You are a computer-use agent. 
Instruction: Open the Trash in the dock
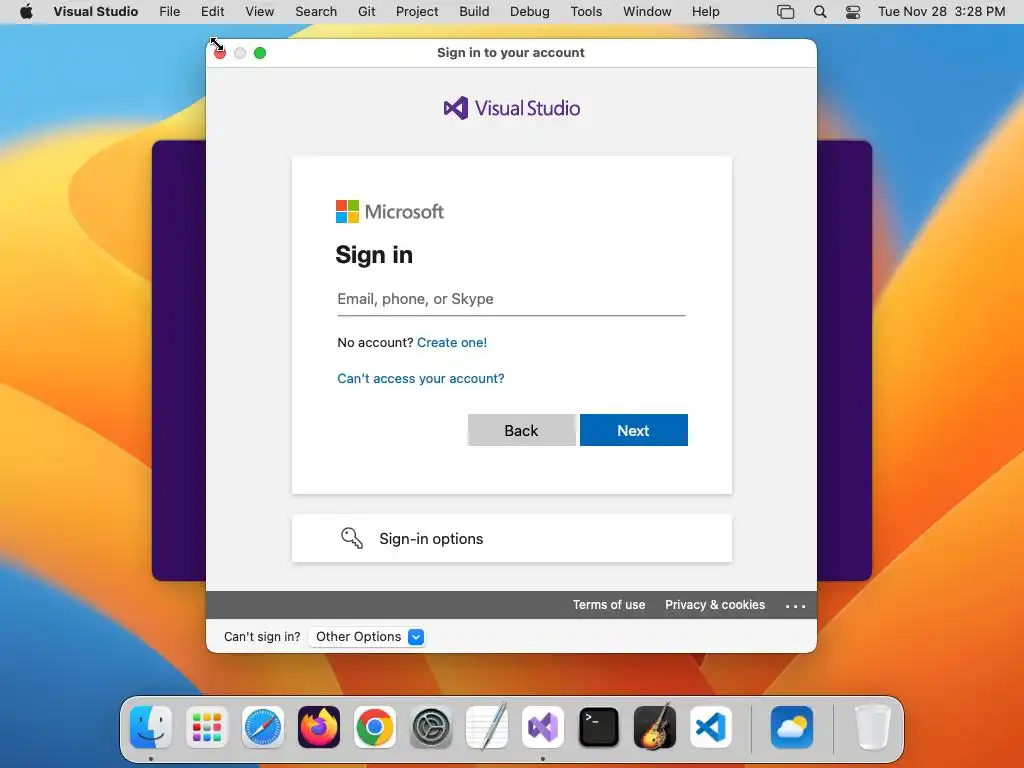pyautogui.click(x=873, y=727)
